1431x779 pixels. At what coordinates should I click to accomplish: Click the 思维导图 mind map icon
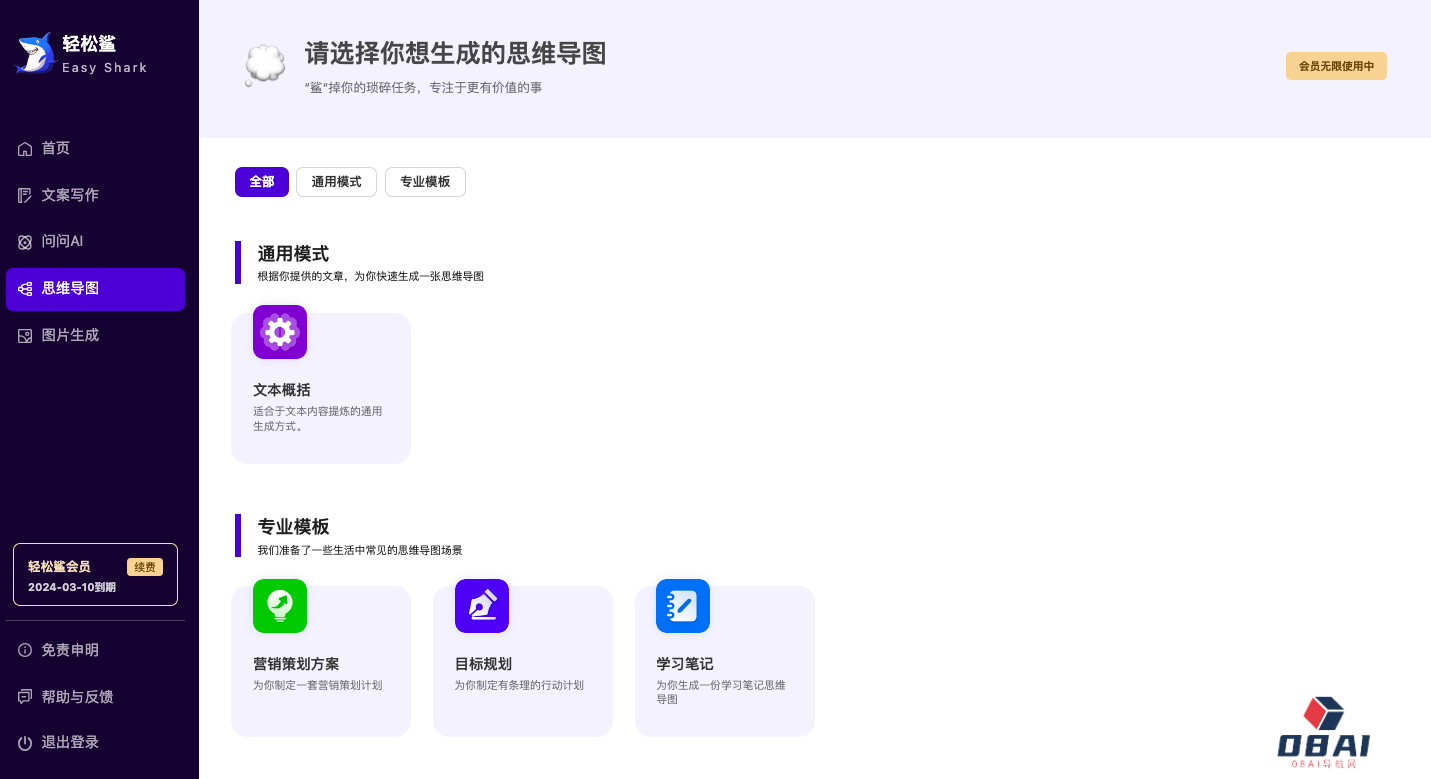pos(25,288)
